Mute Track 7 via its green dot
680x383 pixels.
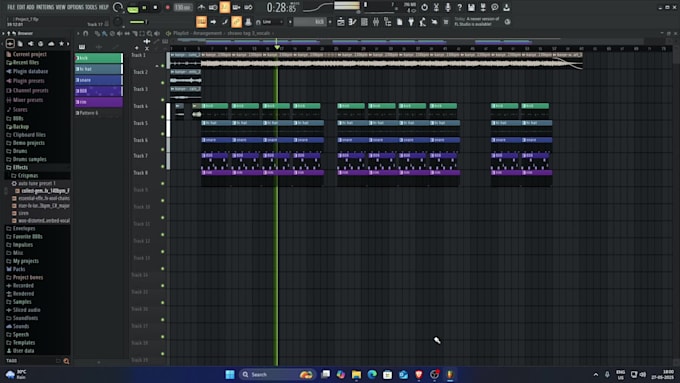coord(163,167)
